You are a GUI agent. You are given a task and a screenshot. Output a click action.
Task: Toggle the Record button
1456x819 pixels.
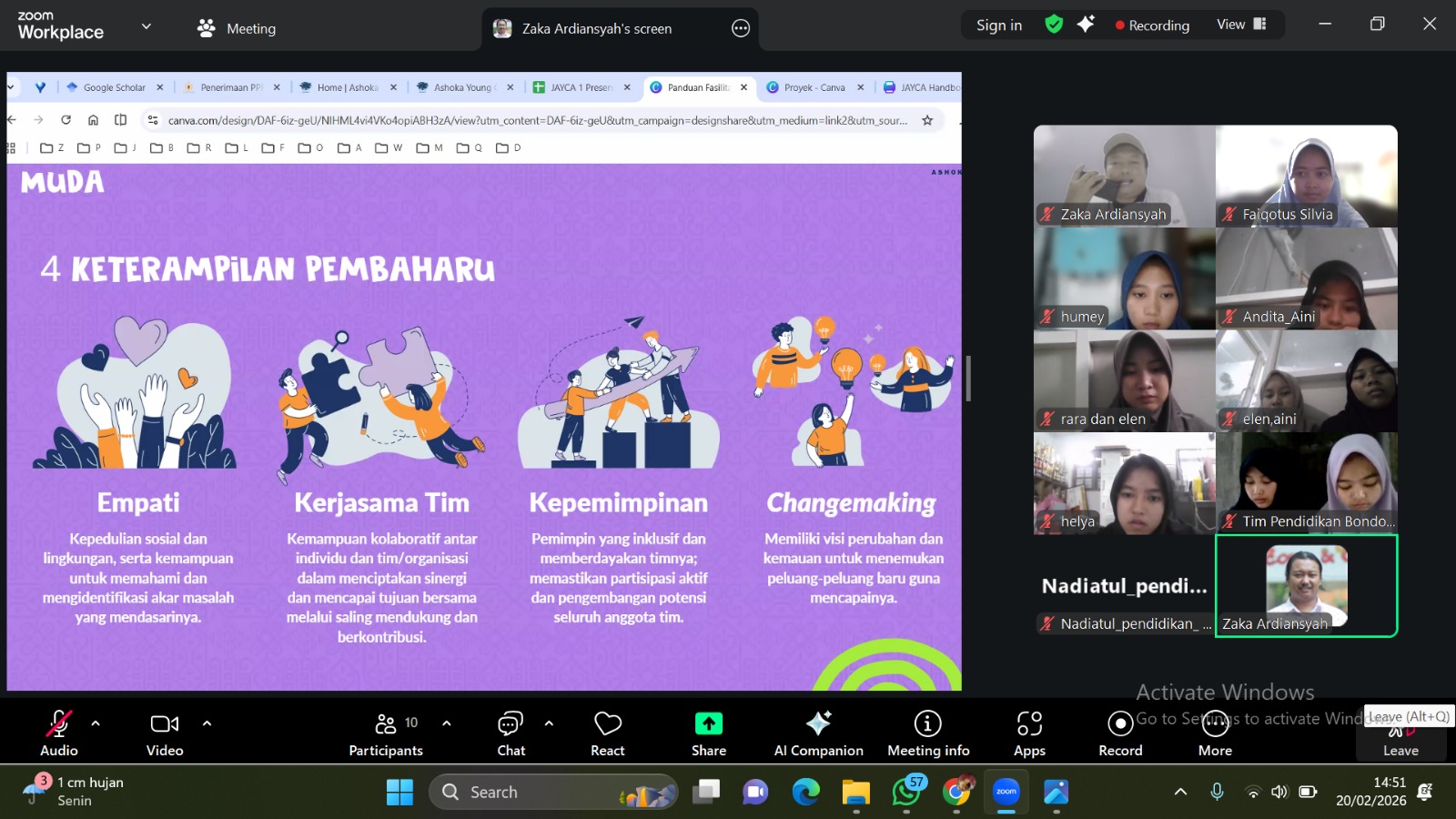click(1120, 733)
